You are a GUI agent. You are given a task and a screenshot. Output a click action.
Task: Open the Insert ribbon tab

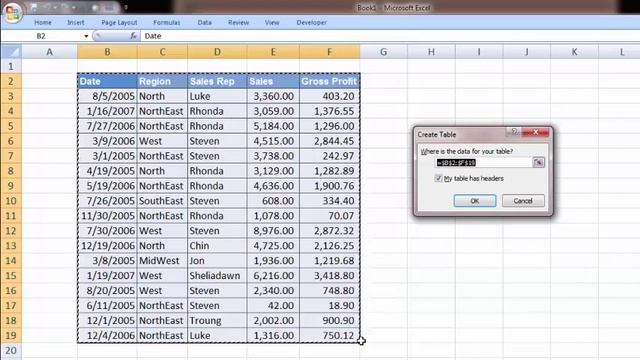click(76, 22)
